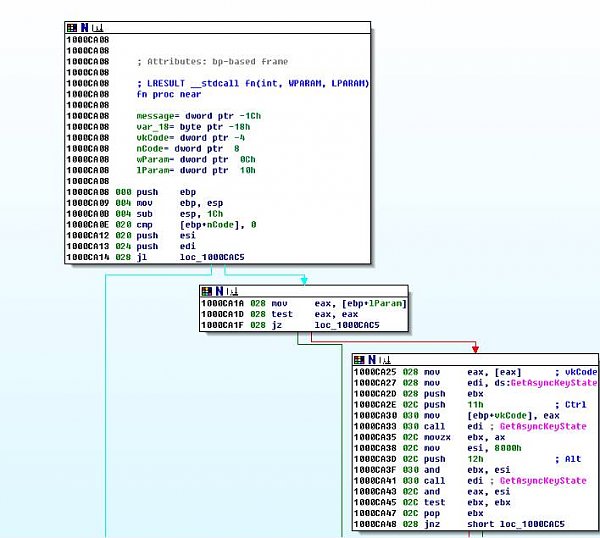The image size is (600, 538).
Task: Click the 'and ebx, esi' instruction
Action: 467,470
